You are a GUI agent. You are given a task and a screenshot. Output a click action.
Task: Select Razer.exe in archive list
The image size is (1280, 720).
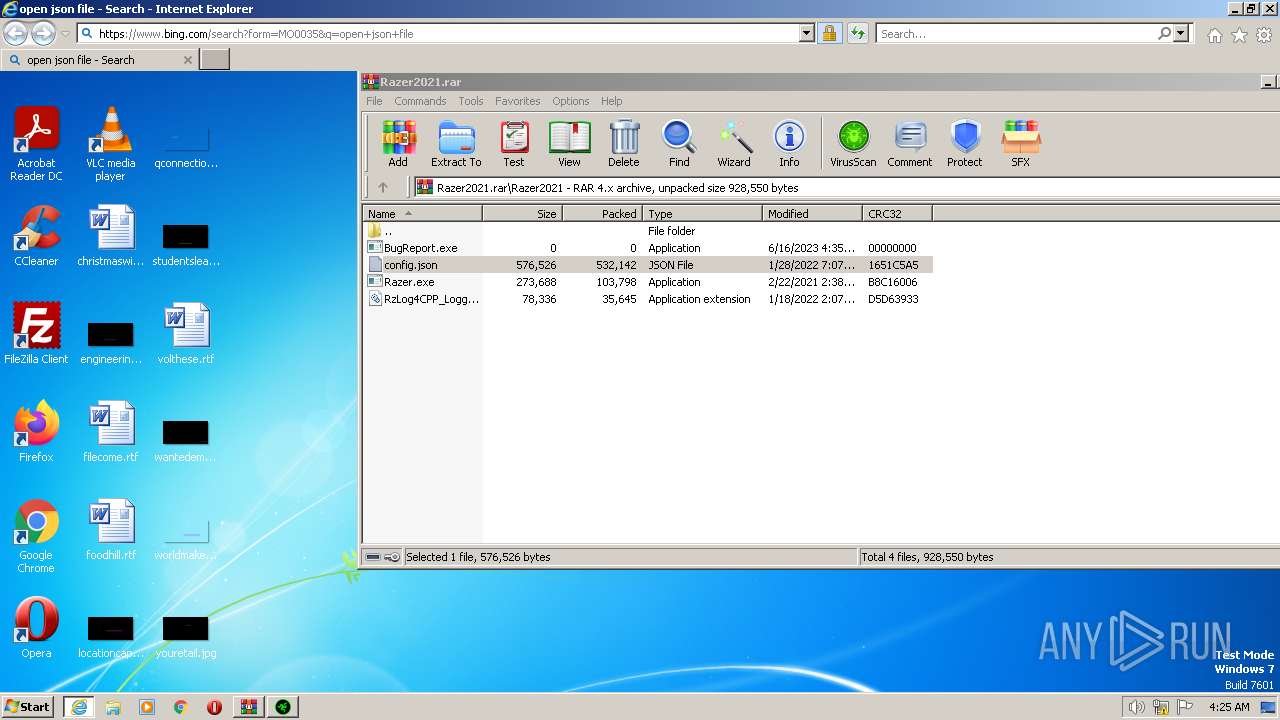tap(648, 282)
